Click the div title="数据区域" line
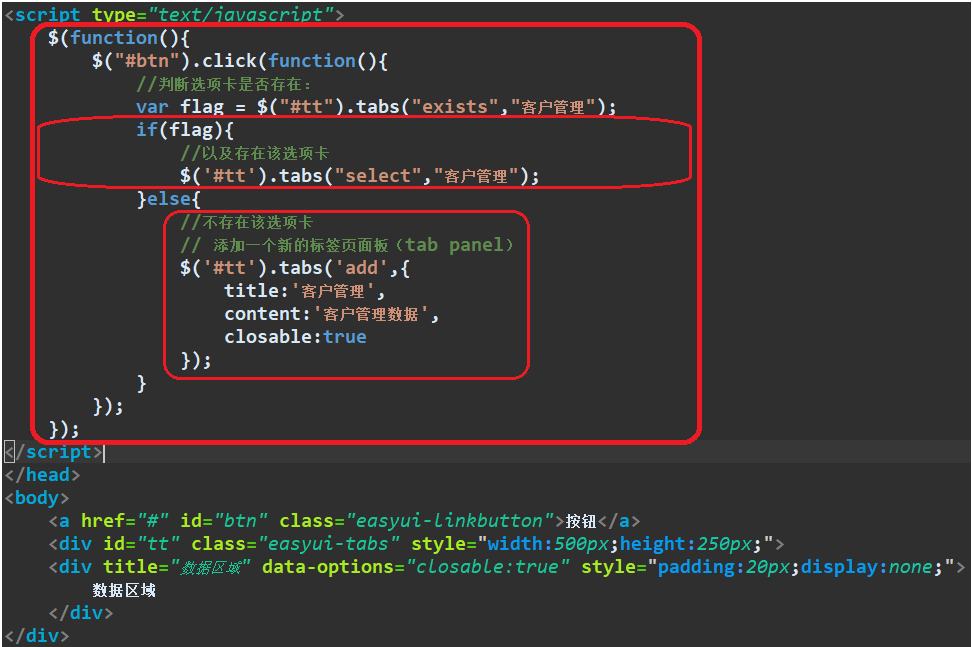This screenshot has width=972, height=647. [x=507, y=567]
